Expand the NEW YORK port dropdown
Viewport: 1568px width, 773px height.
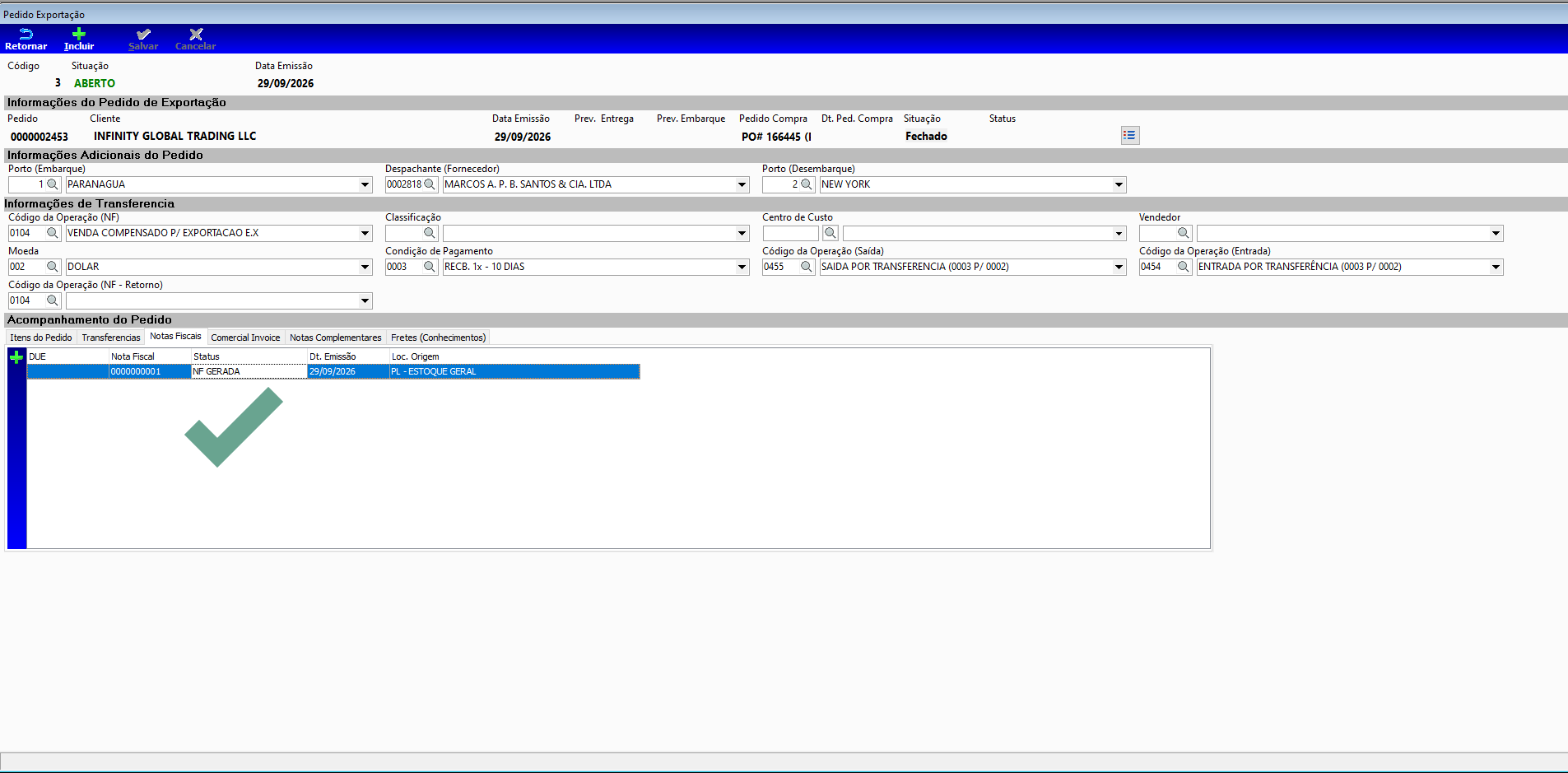1119,184
